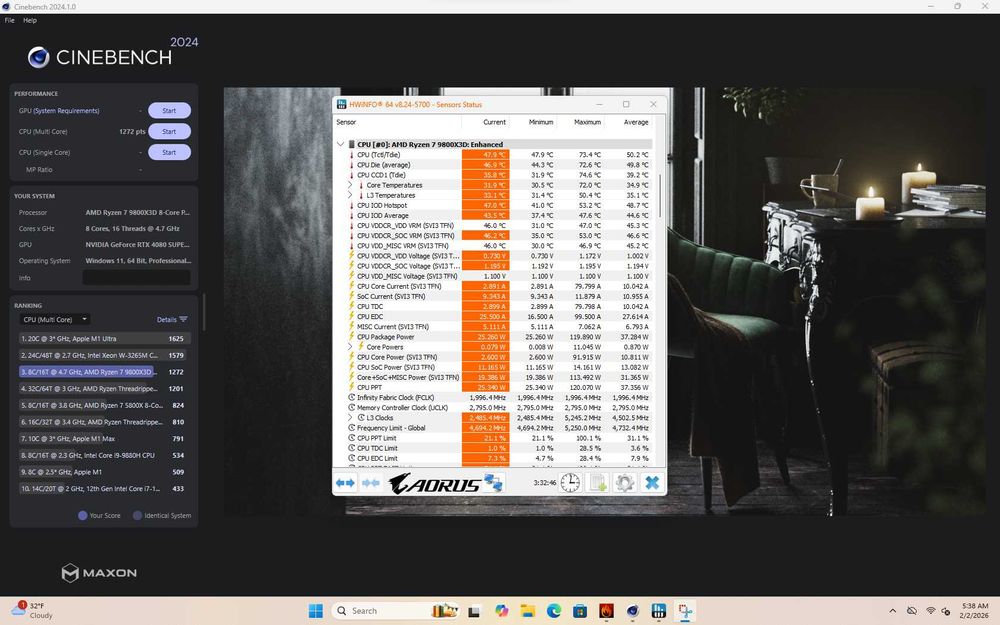Click the OneDrive cloud tray icon
The height and width of the screenshot is (625, 1000).
pyautogui.click(x=912, y=611)
